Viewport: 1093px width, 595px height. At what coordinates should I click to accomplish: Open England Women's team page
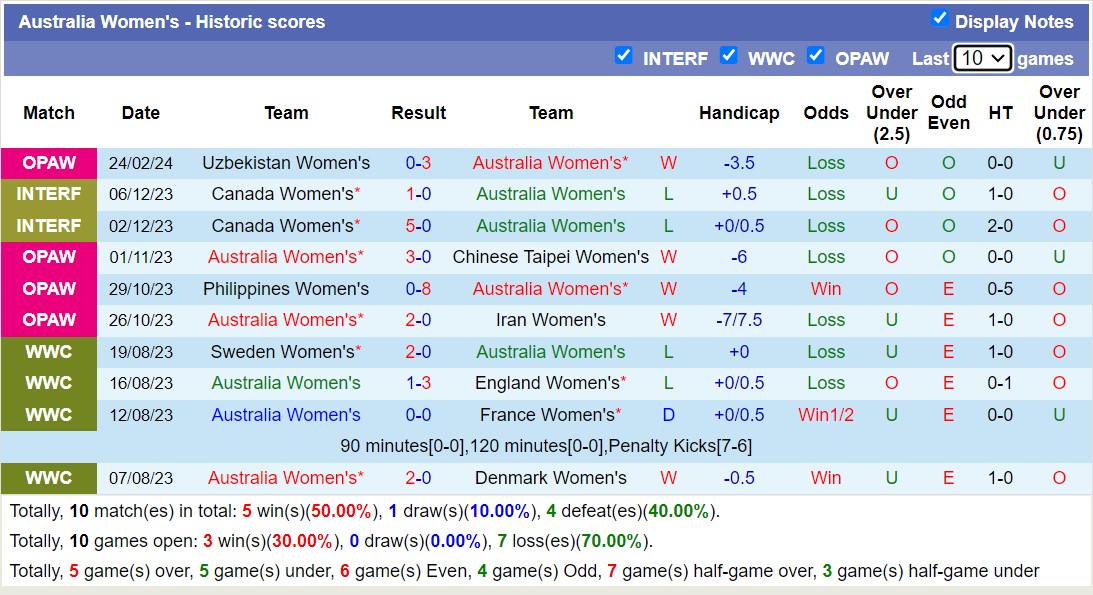(550, 383)
